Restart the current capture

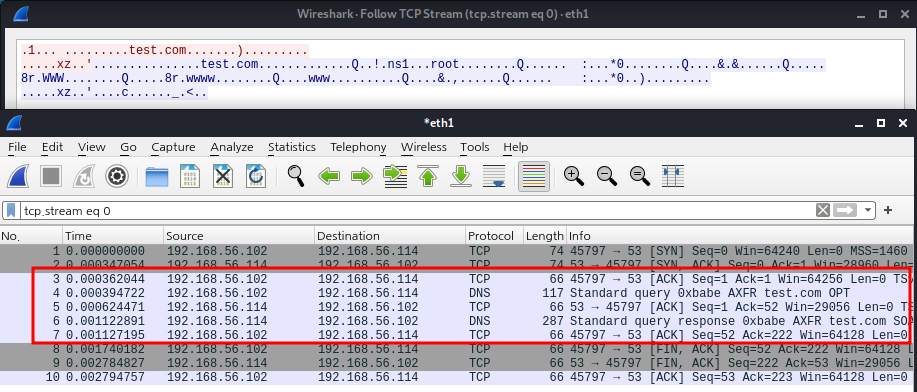coord(84,176)
